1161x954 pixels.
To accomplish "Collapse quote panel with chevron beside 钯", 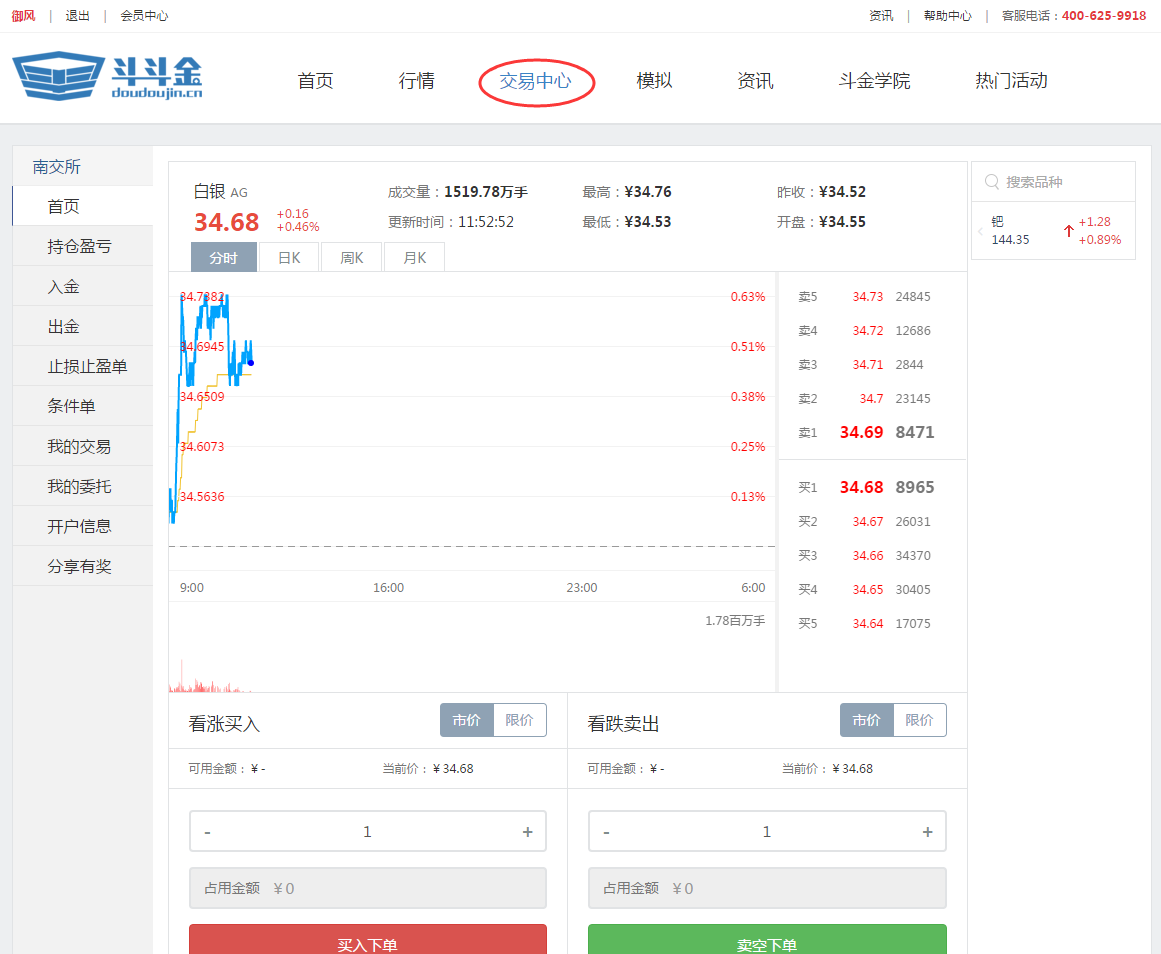I will [980, 230].
